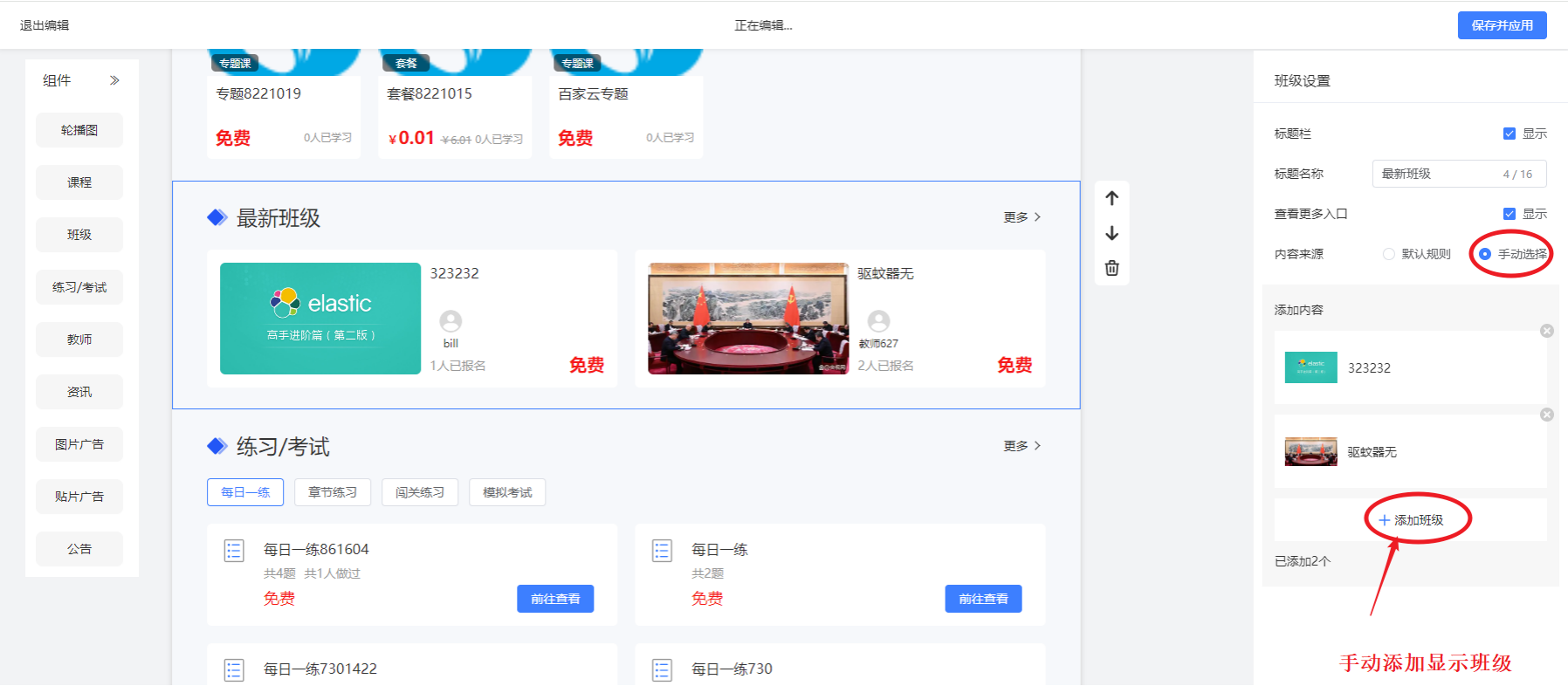Click the 已添加2个 count text

tap(1302, 561)
